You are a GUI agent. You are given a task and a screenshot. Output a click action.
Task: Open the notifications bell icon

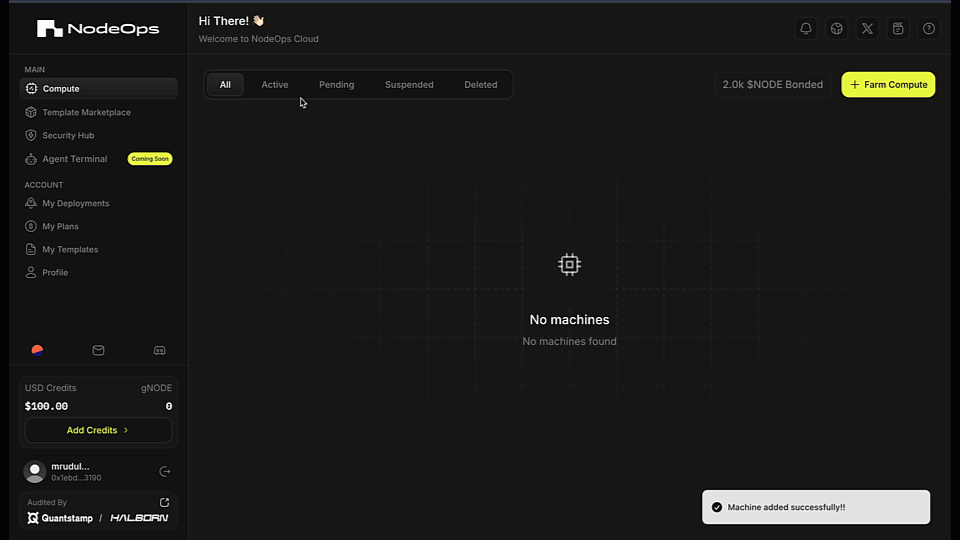point(806,29)
